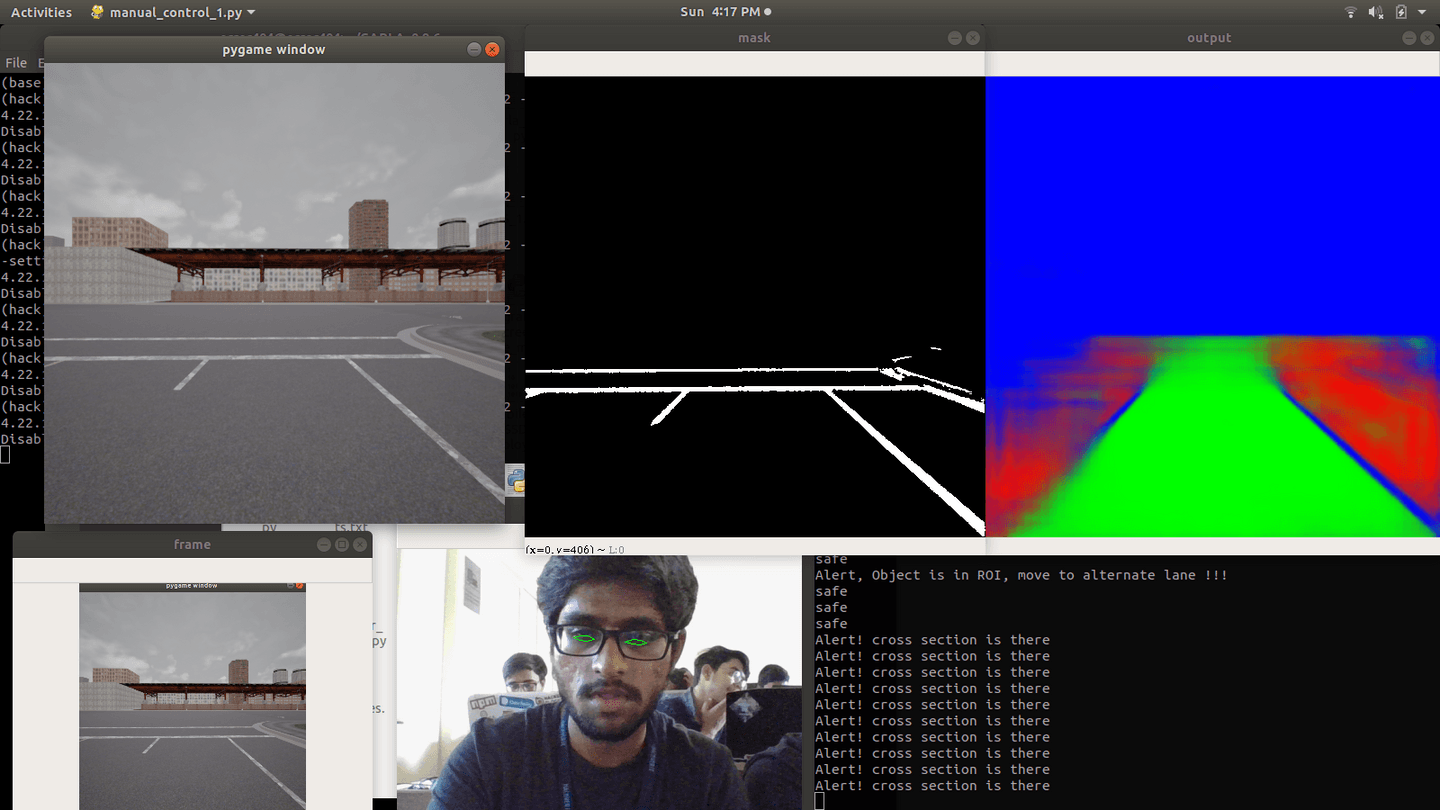The image size is (1440, 810).
Task: Open the terminal File menu
Action: 16,63
